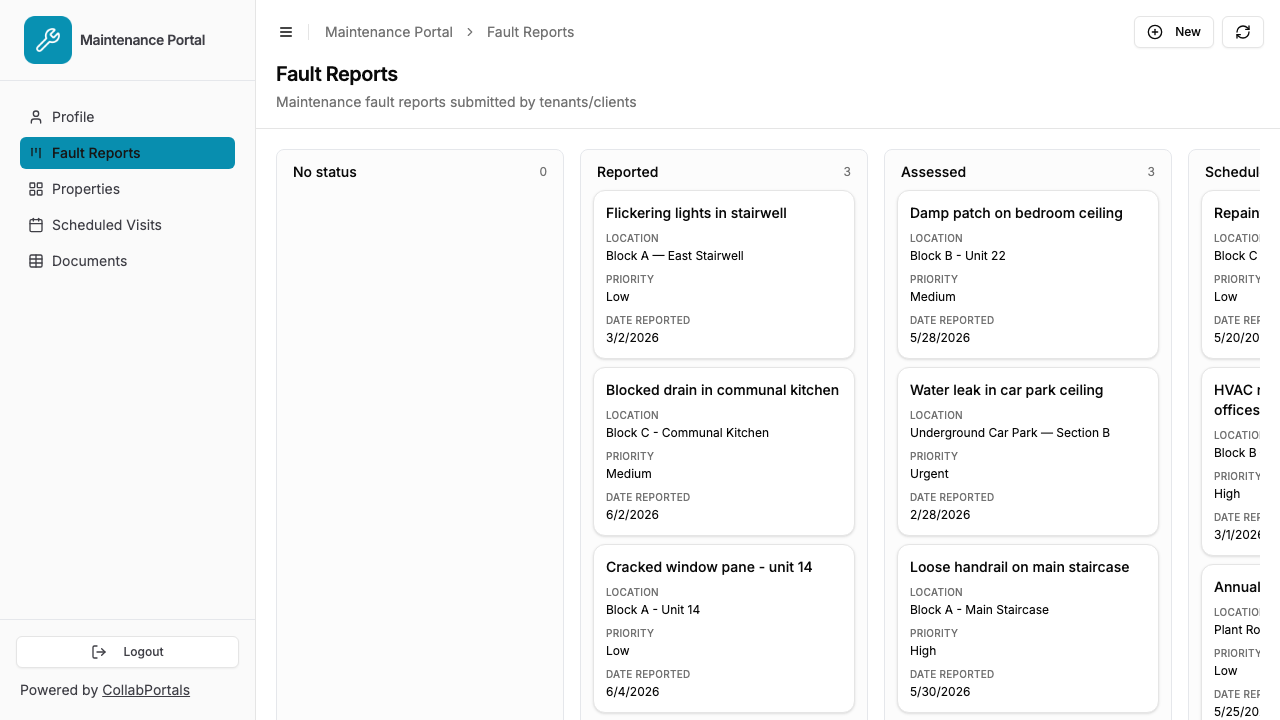Click the refresh icon button
Screen dimensions: 1280x720
[x=1243, y=32]
